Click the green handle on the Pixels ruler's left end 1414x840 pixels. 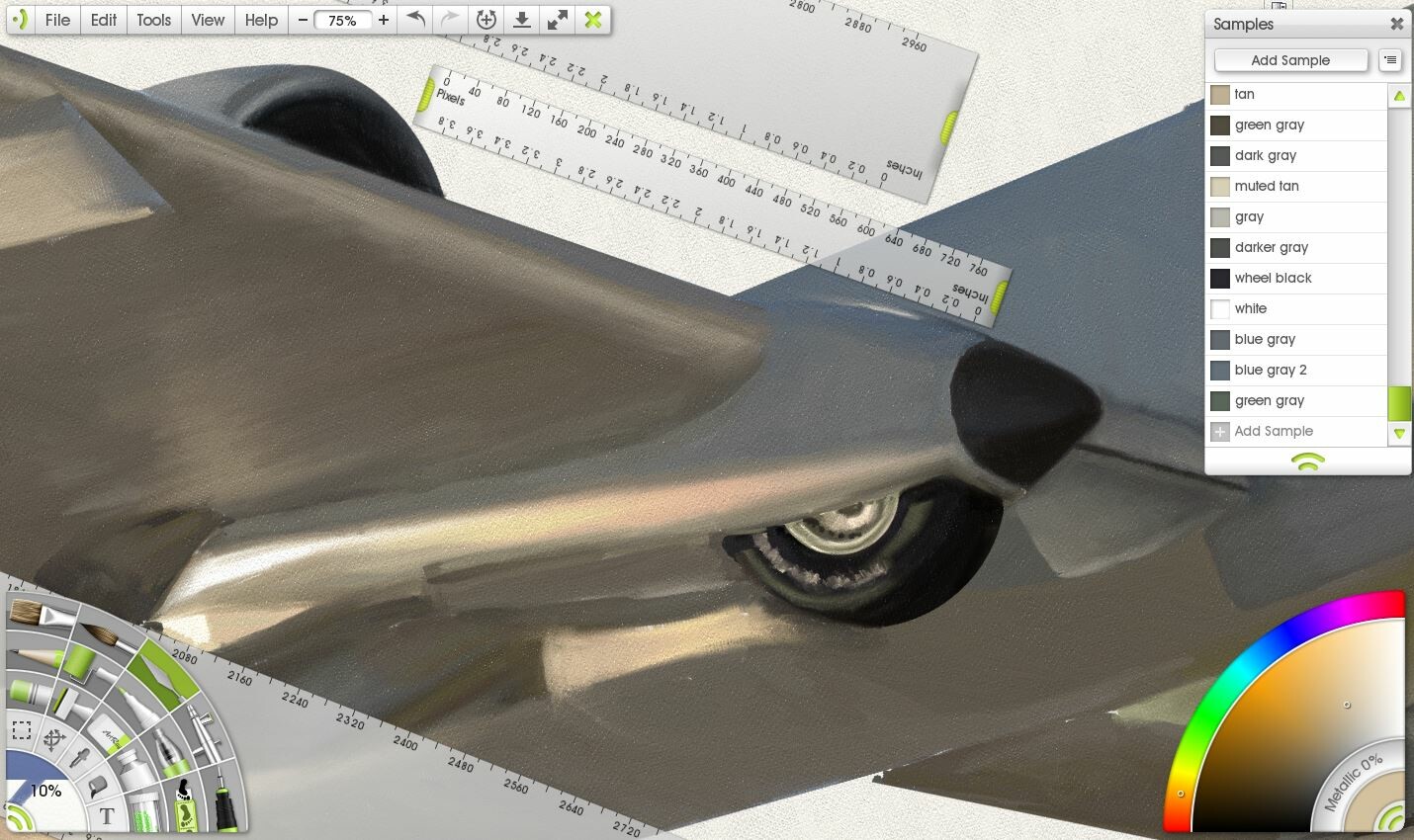tap(426, 94)
